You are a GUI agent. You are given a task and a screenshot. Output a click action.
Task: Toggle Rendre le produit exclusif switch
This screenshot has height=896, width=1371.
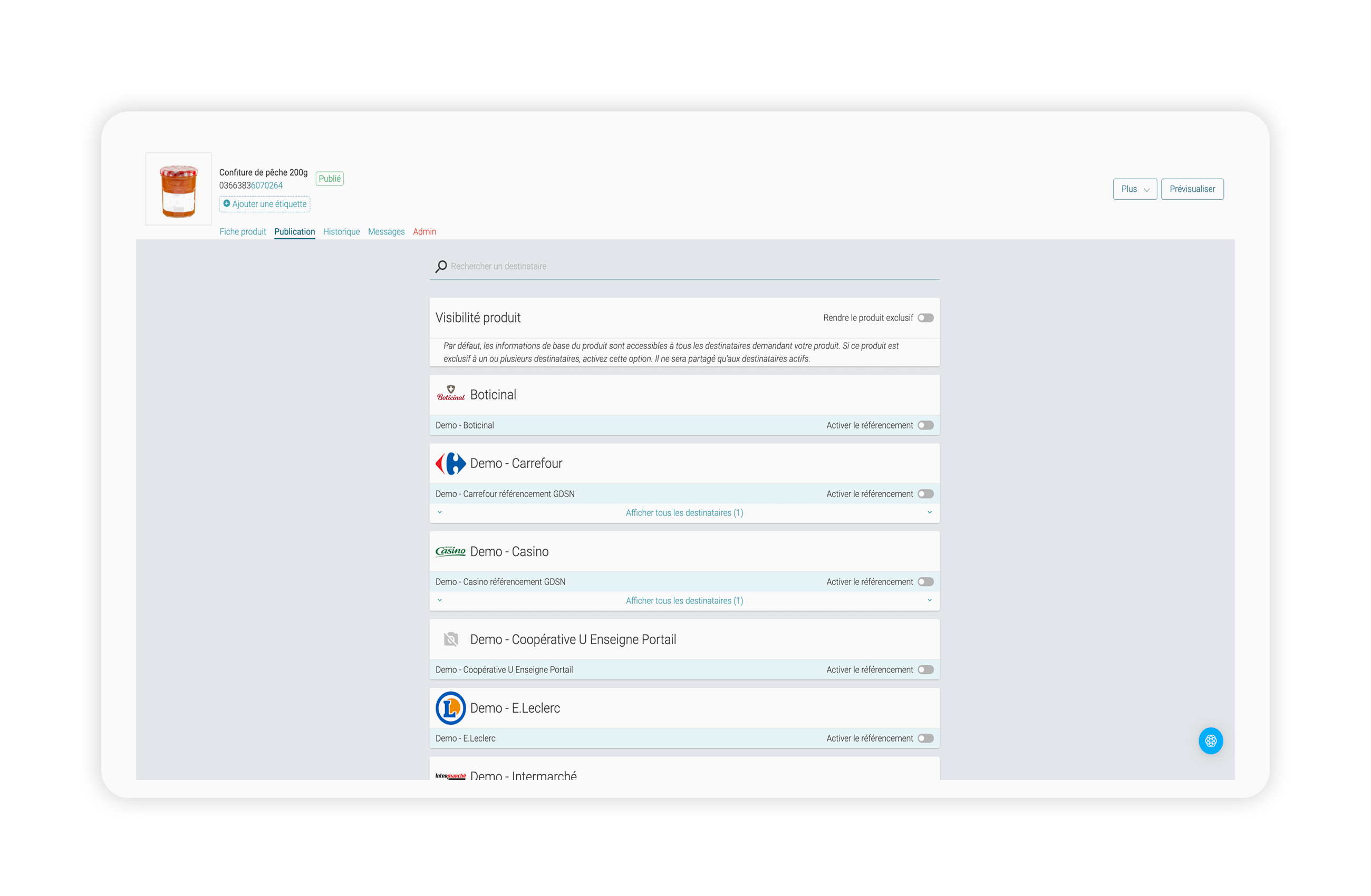click(x=925, y=318)
